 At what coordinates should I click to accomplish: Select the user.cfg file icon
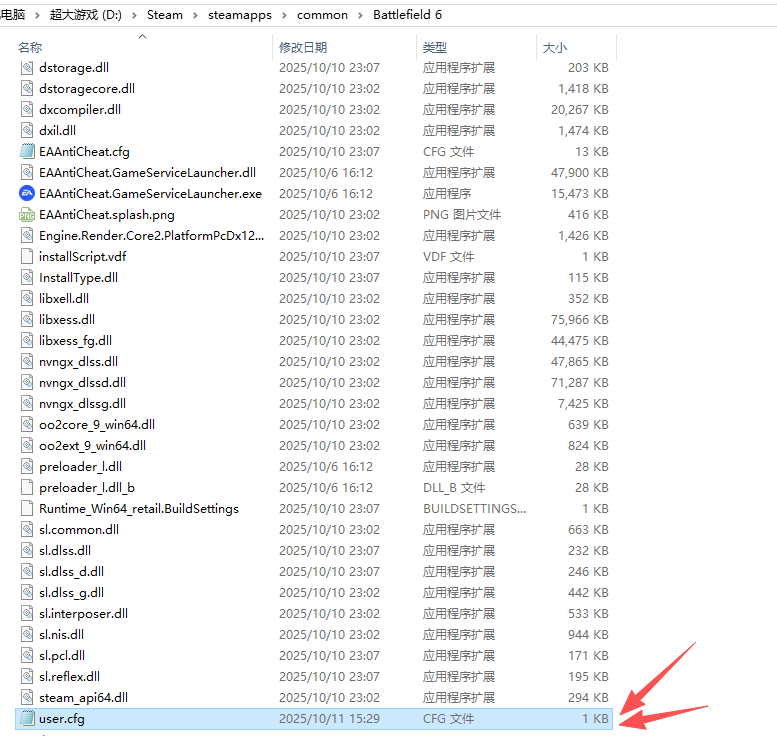click(27, 718)
